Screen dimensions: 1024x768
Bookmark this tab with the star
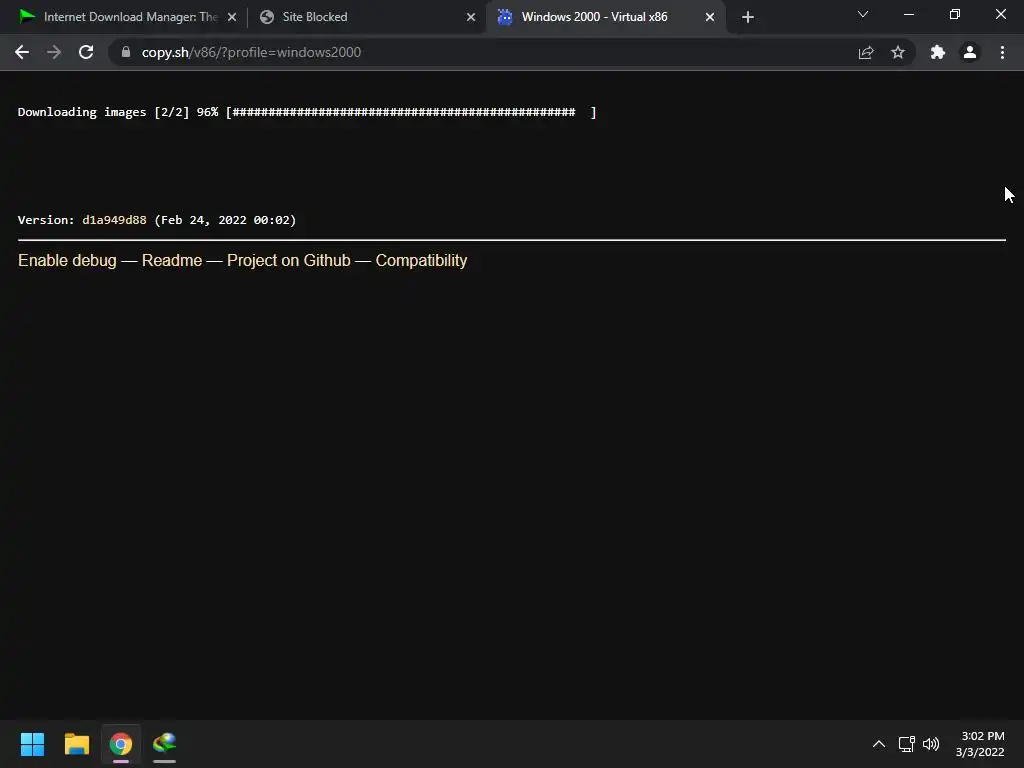898,52
